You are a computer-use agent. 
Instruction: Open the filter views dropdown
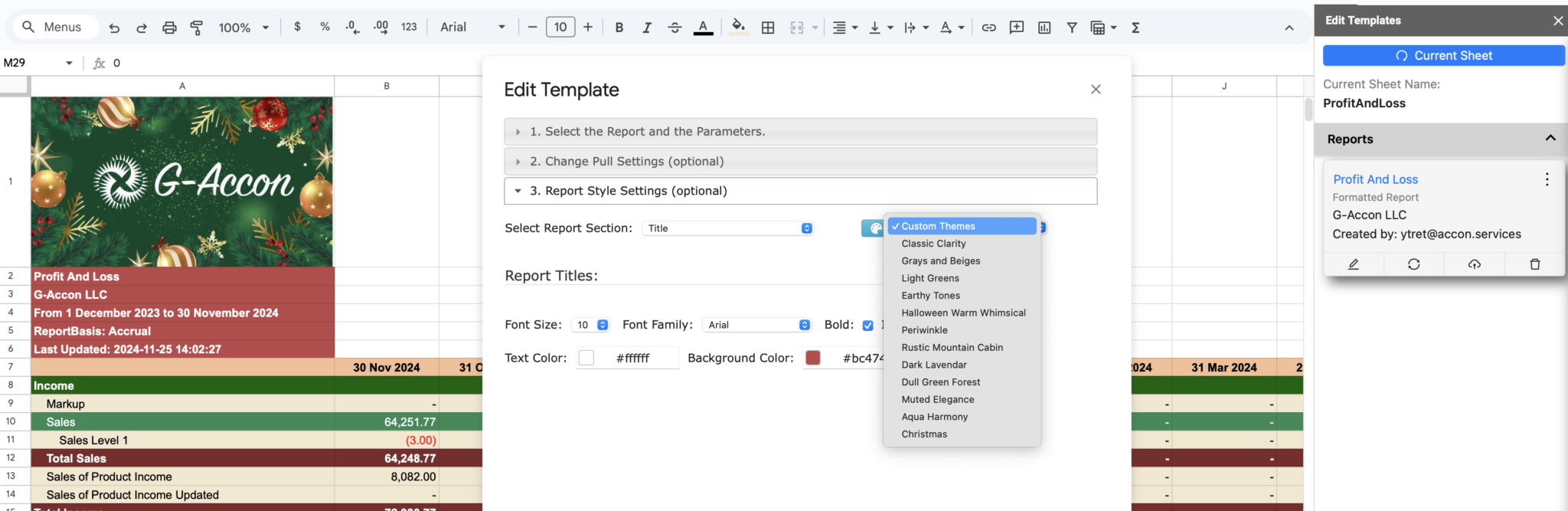tap(1103, 28)
